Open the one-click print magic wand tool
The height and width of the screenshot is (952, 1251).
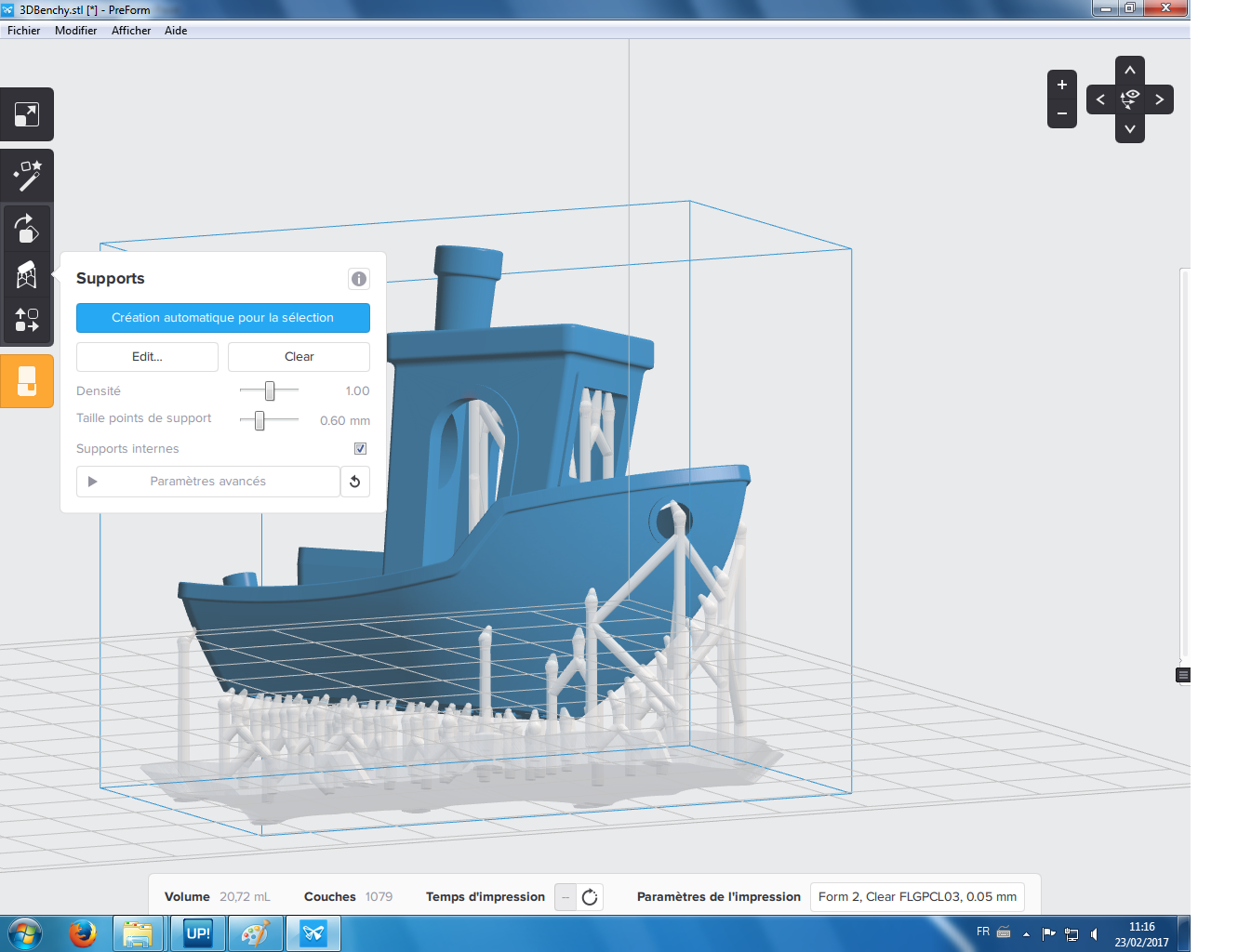tap(27, 175)
